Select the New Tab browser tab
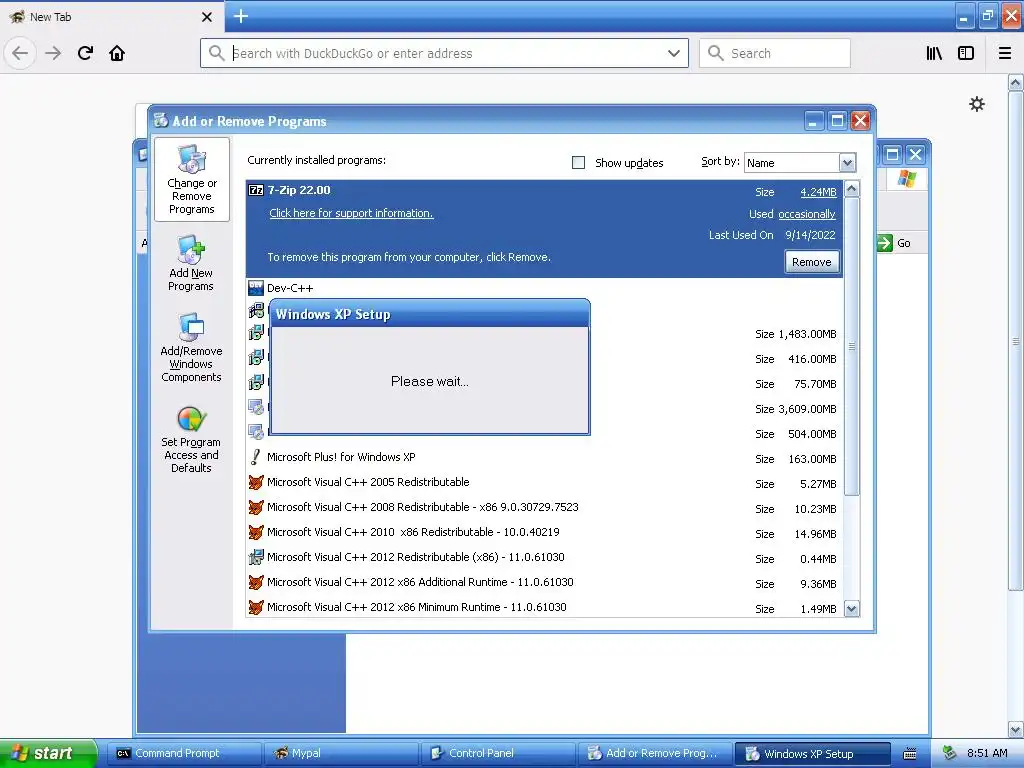The width and height of the screenshot is (1024, 768). coord(111,17)
